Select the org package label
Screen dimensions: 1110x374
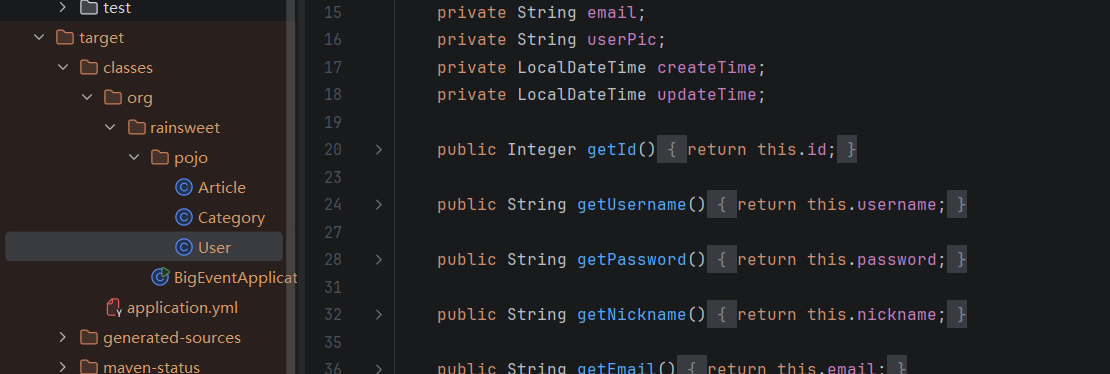tap(140, 98)
